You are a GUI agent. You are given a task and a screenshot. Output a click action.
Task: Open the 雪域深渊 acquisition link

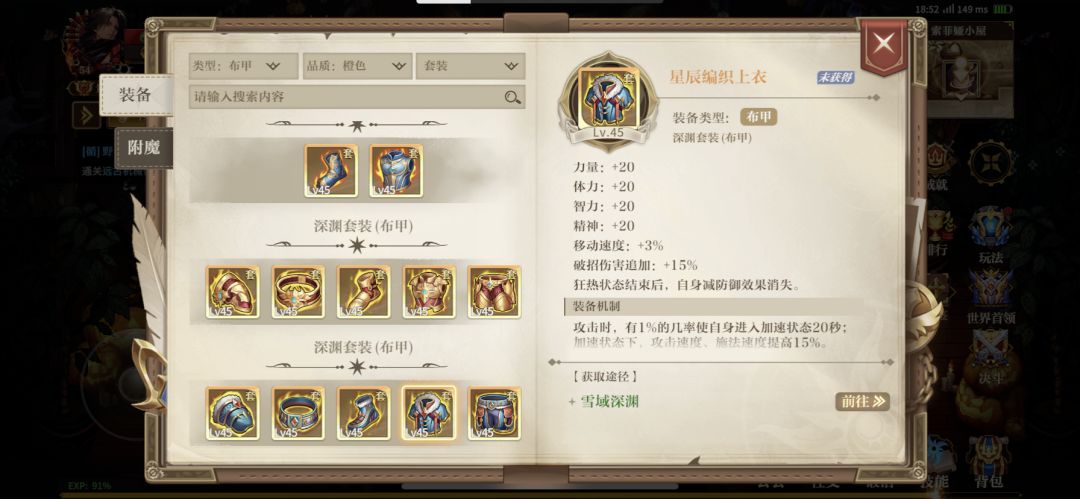(610, 401)
